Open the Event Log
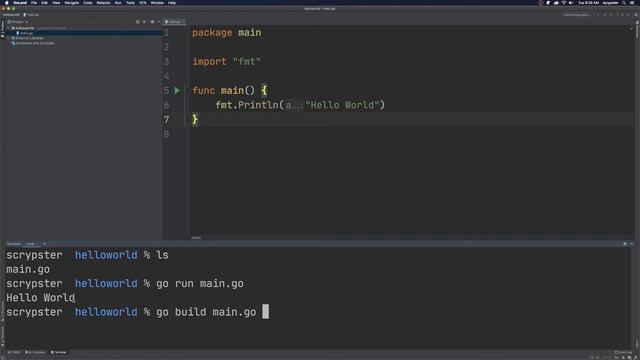This screenshot has width=640, height=360. 624,352
